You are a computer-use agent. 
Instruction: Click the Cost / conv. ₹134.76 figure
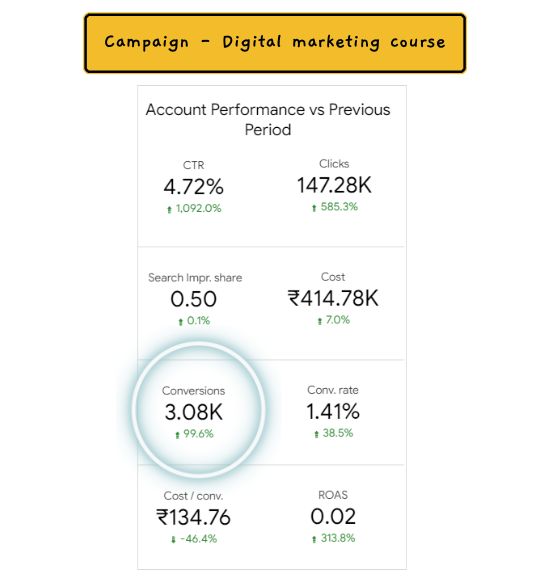point(194,517)
